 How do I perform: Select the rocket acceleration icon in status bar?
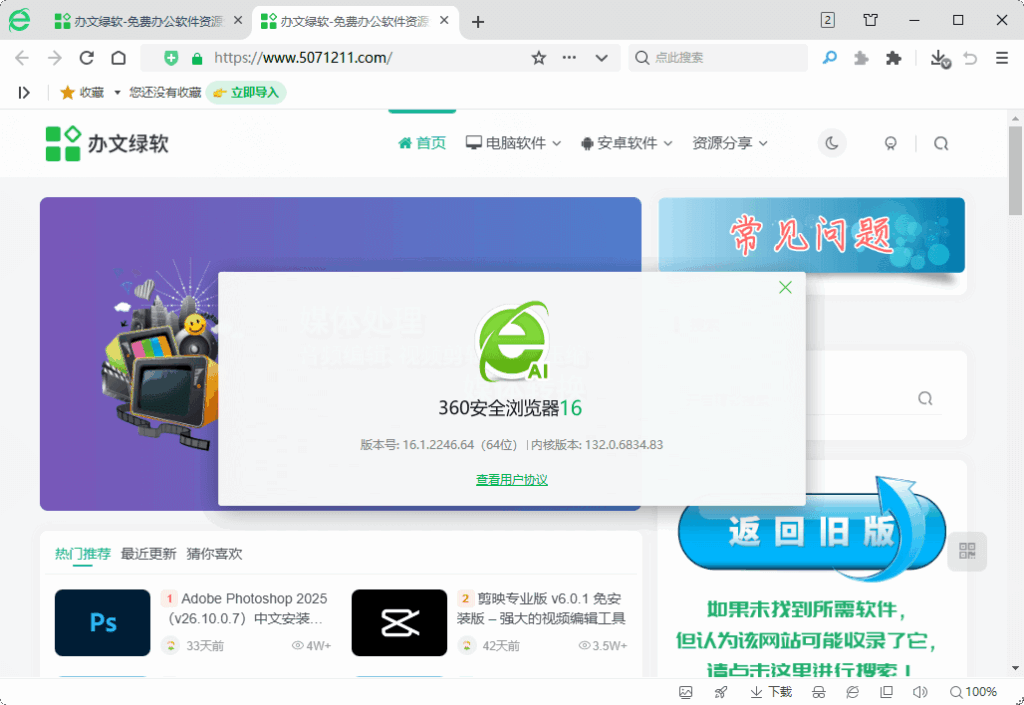click(x=720, y=691)
